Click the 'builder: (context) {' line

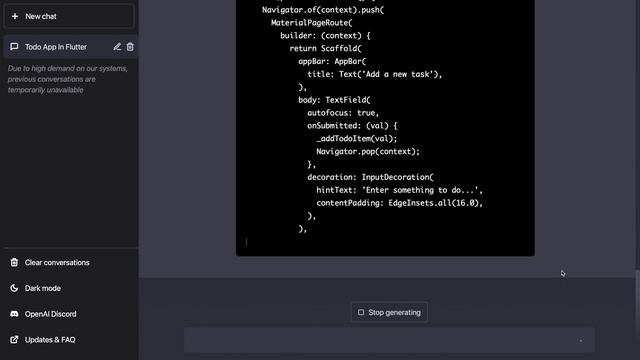325,36
